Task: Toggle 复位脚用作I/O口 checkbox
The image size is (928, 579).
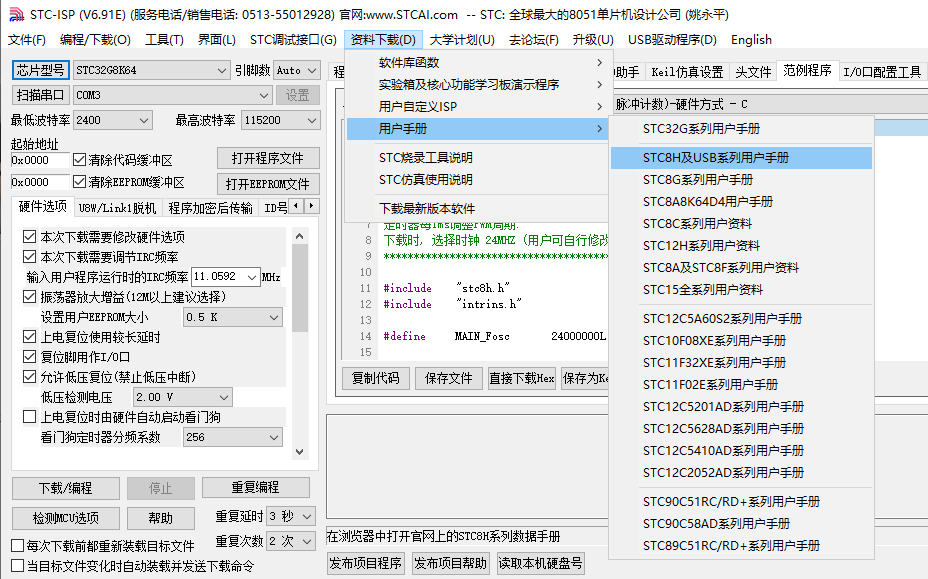Action: pos(29,357)
